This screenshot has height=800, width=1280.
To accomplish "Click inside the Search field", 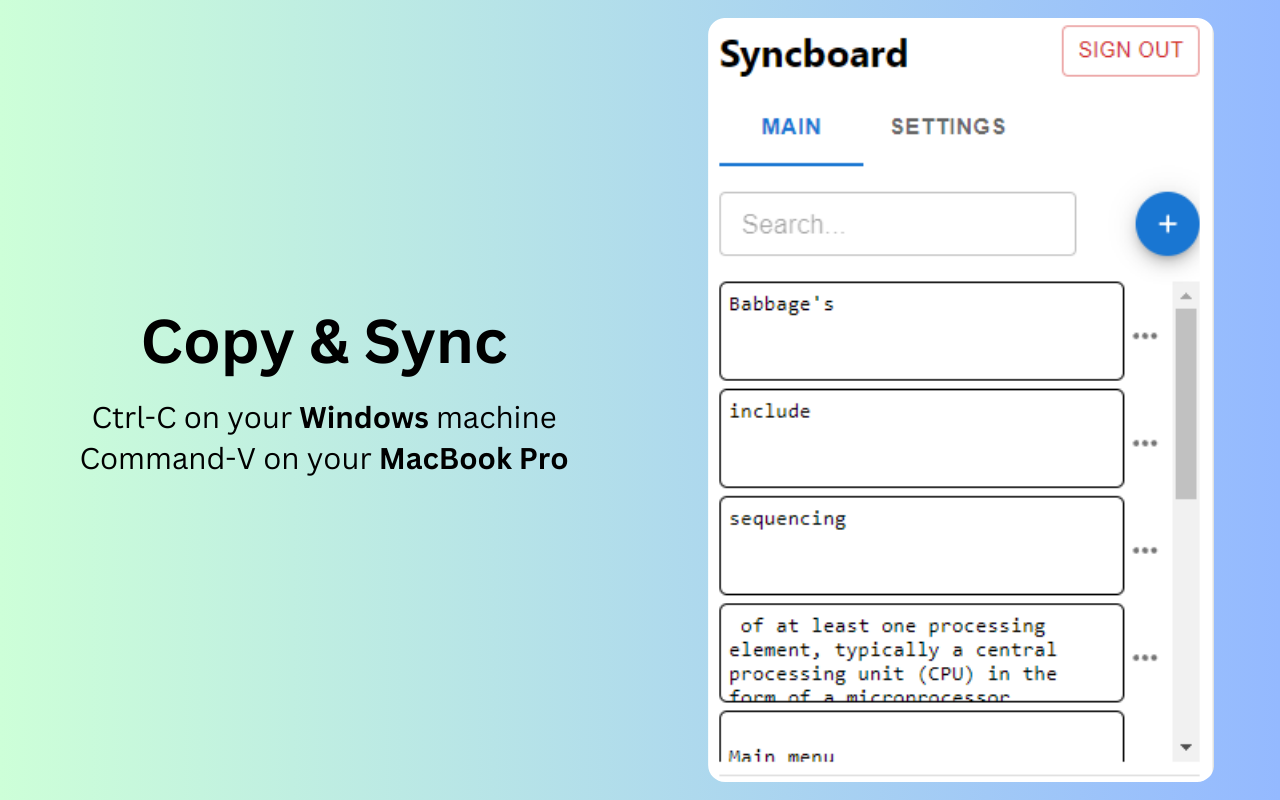I will click(897, 224).
